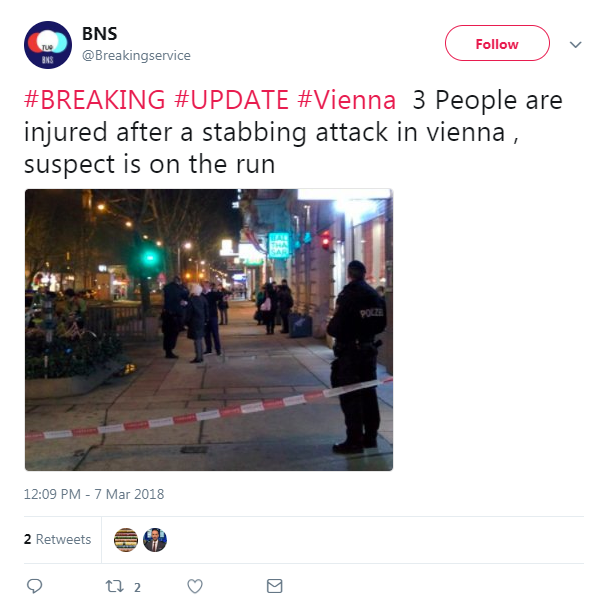Viewport: 595px width, 605px height.
Task: Open the tweet options chevron menu
Action: coord(575,44)
